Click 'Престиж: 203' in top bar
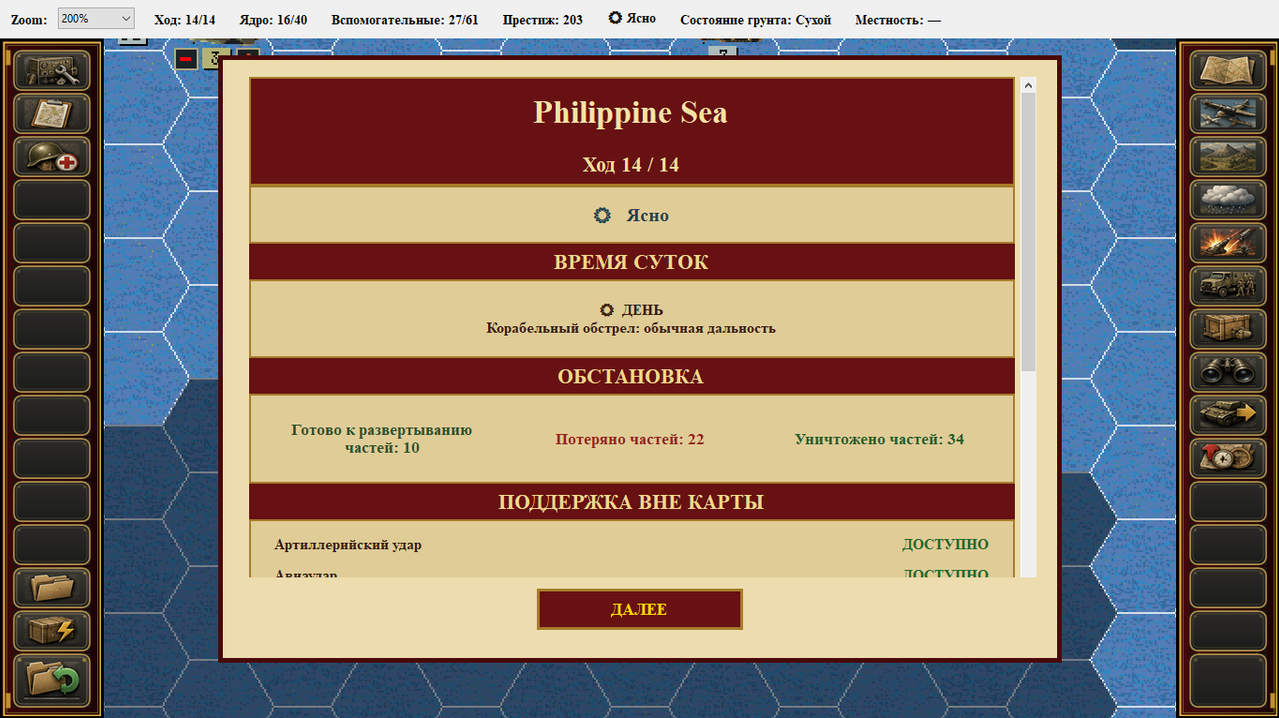The image size is (1279, 718). (x=542, y=20)
